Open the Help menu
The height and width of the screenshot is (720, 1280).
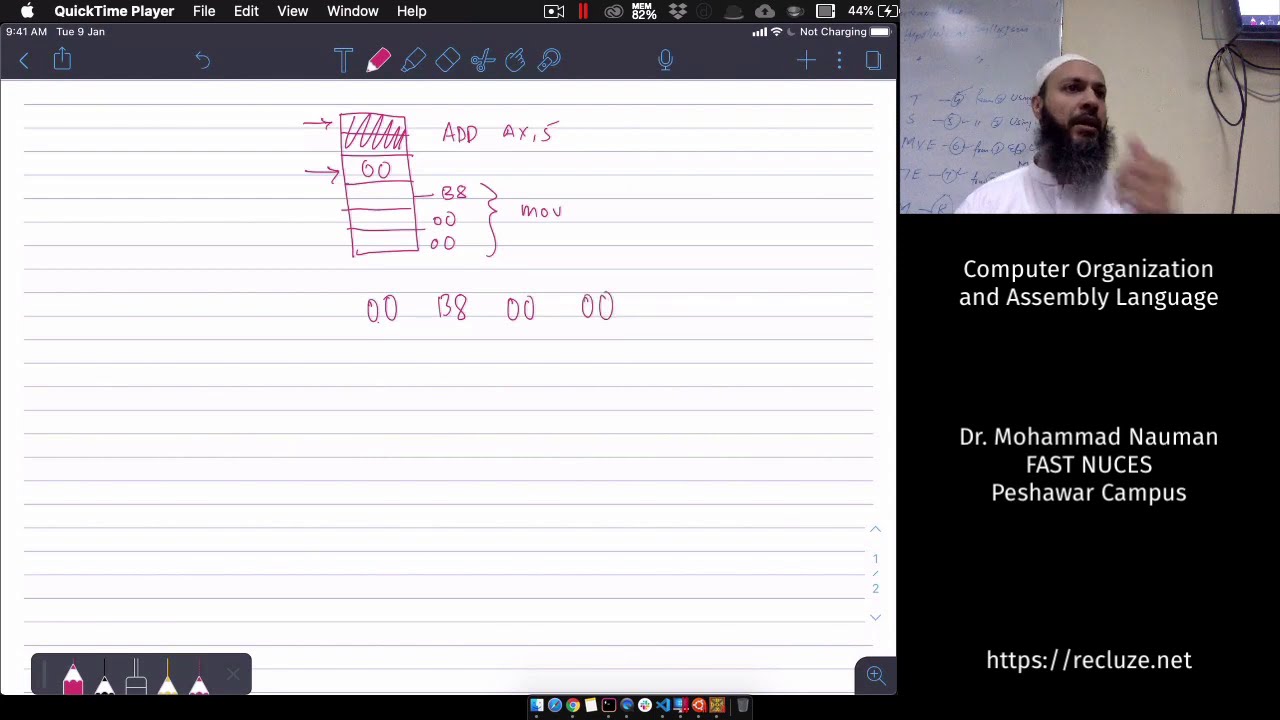tap(411, 11)
